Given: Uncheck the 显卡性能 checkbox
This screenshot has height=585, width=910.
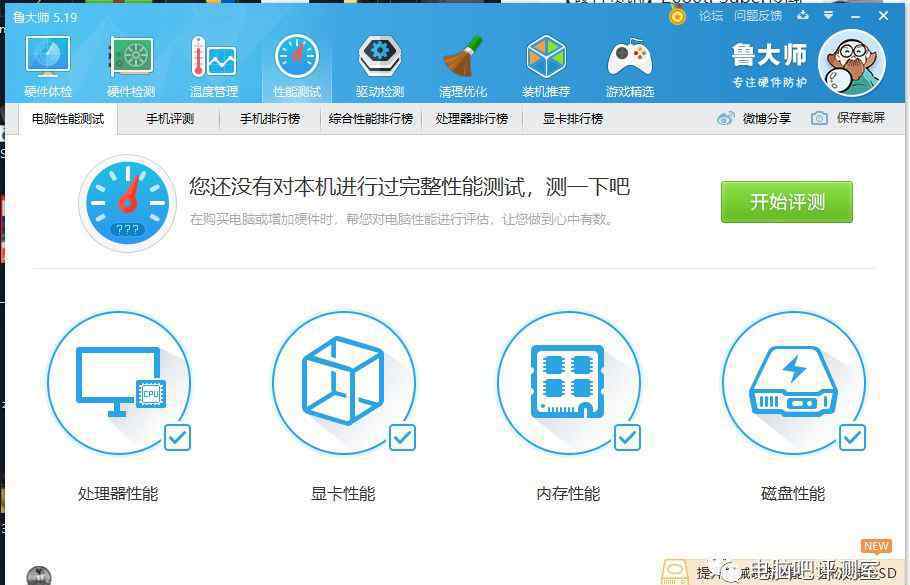Looking at the screenshot, I should [x=402, y=438].
